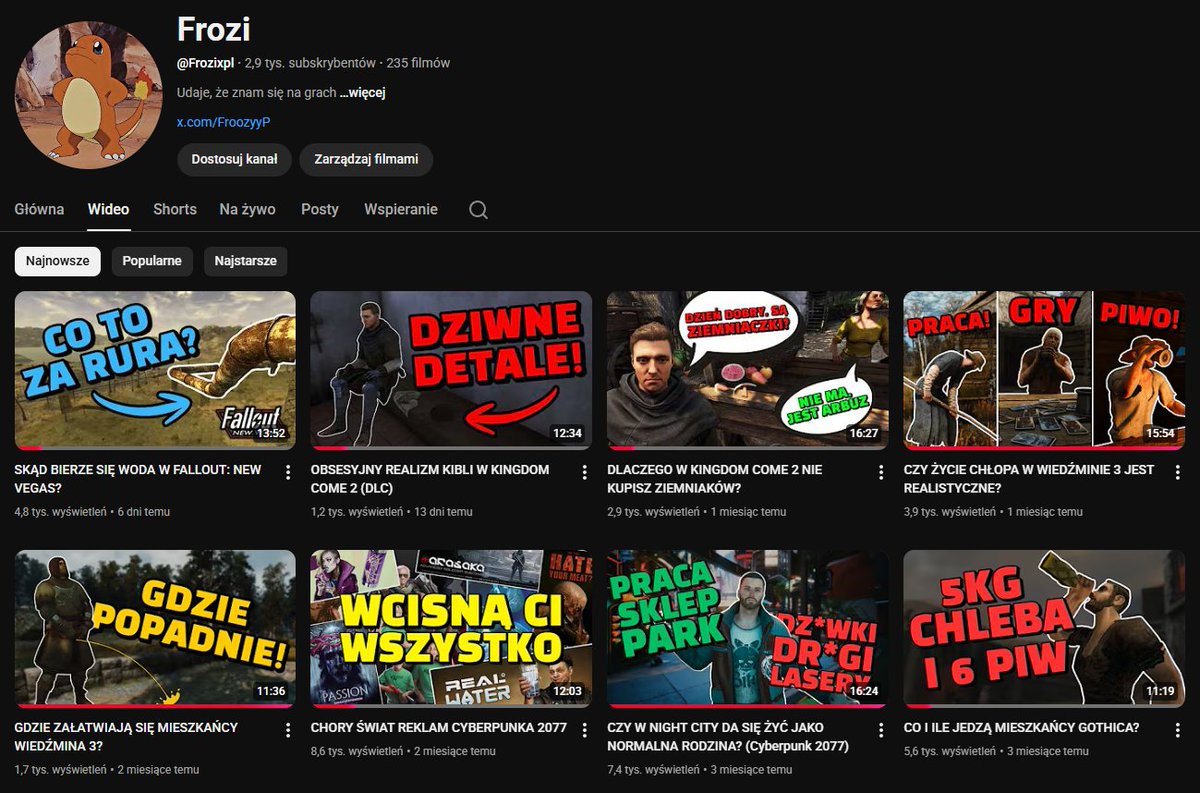Open options menu for Kingdom Come 2 ziemniaków video
1200x793 pixels.
coord(881,472)
